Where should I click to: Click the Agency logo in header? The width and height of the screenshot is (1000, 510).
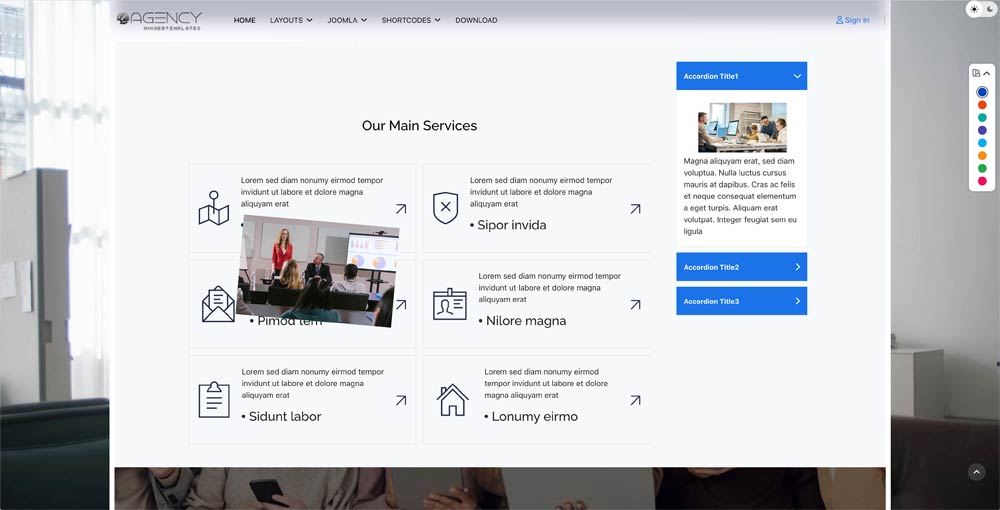159,20
